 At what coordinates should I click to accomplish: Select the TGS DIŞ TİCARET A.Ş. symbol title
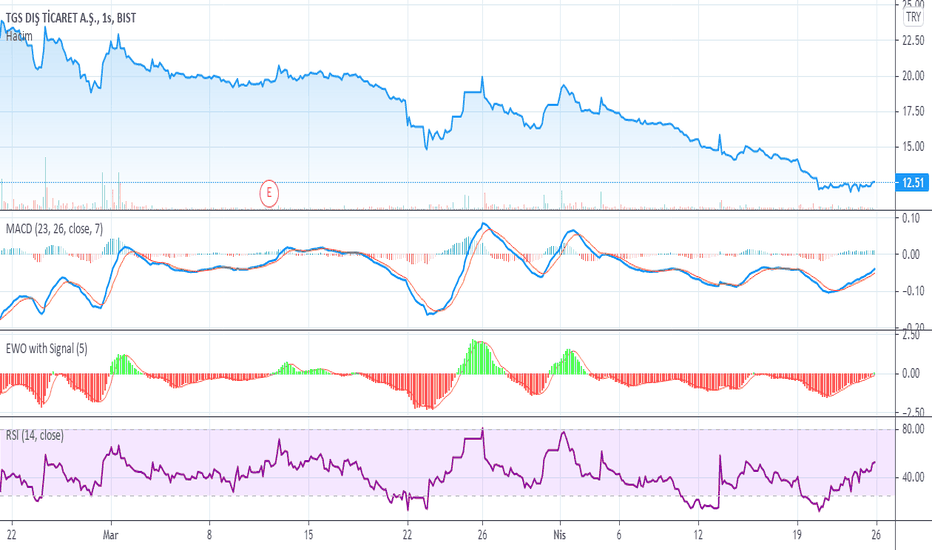(71, 18)
